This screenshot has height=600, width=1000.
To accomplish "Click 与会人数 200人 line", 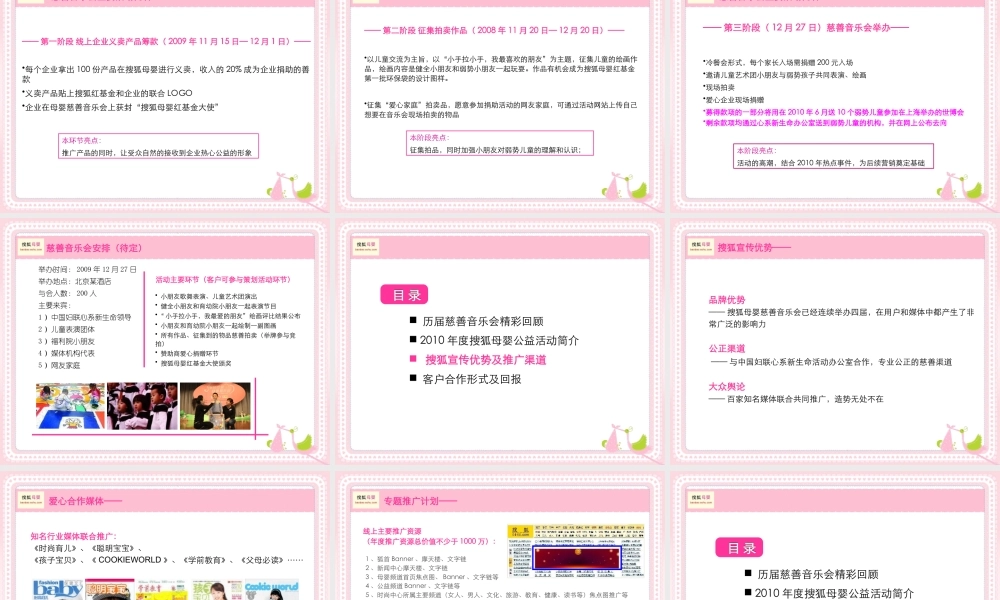I will tap(67, 293).
